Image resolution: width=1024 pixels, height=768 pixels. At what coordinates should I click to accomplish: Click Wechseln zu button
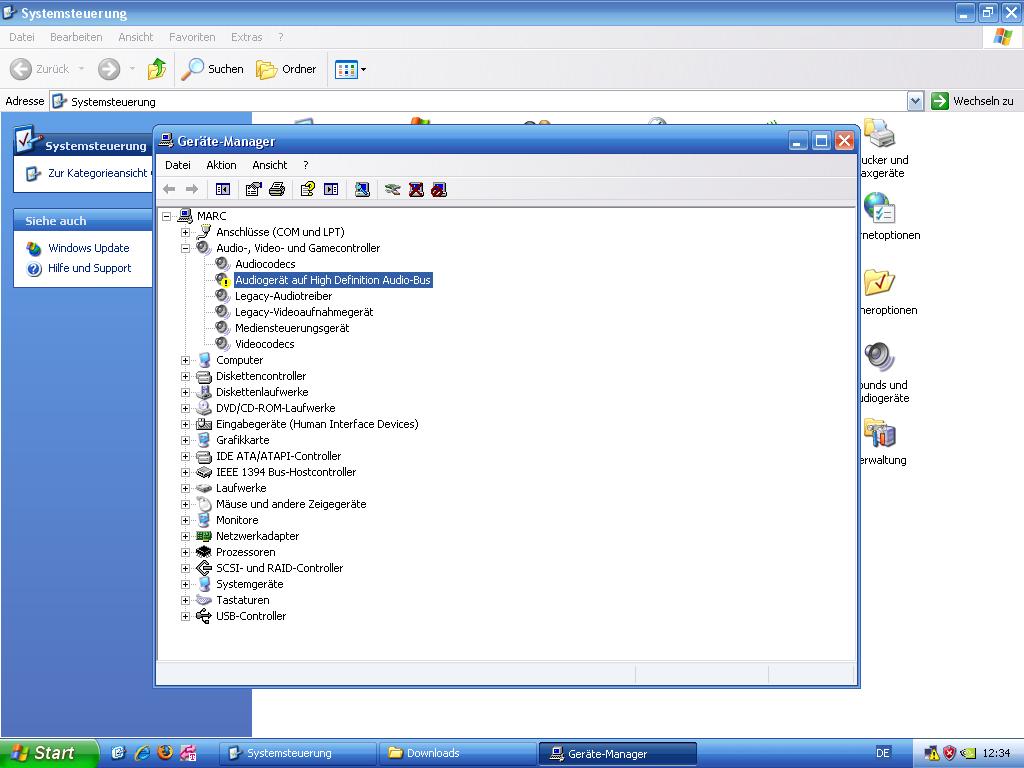pyautogui.click(x=972, y=101)
